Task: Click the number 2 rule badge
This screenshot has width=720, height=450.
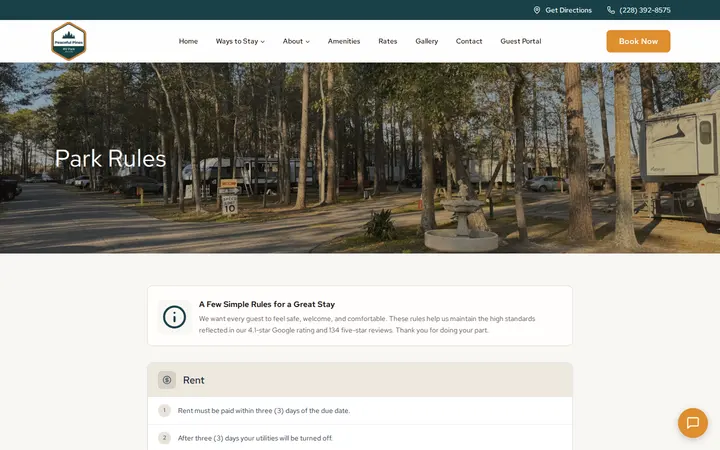Action: click(x=164, y=438)
